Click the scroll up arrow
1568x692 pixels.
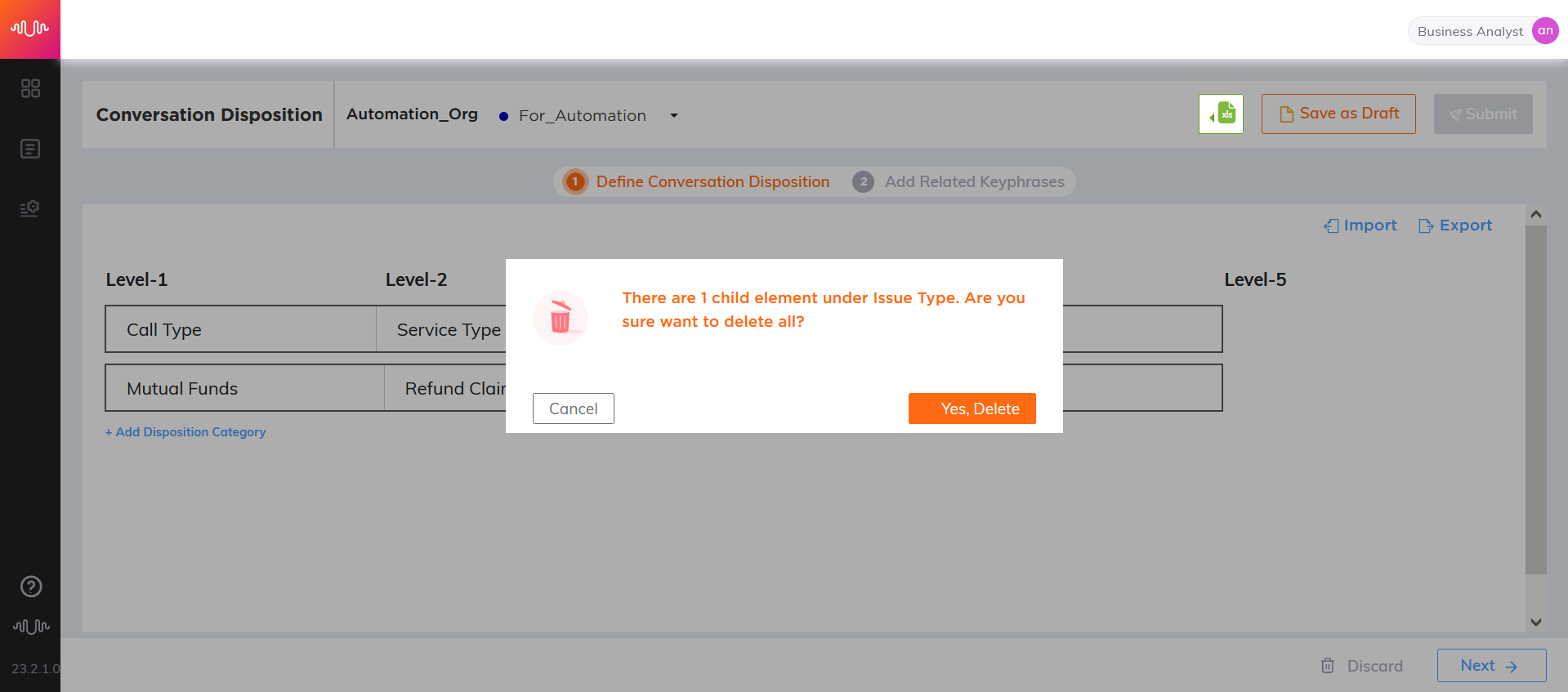click(x=1536, y=214)
